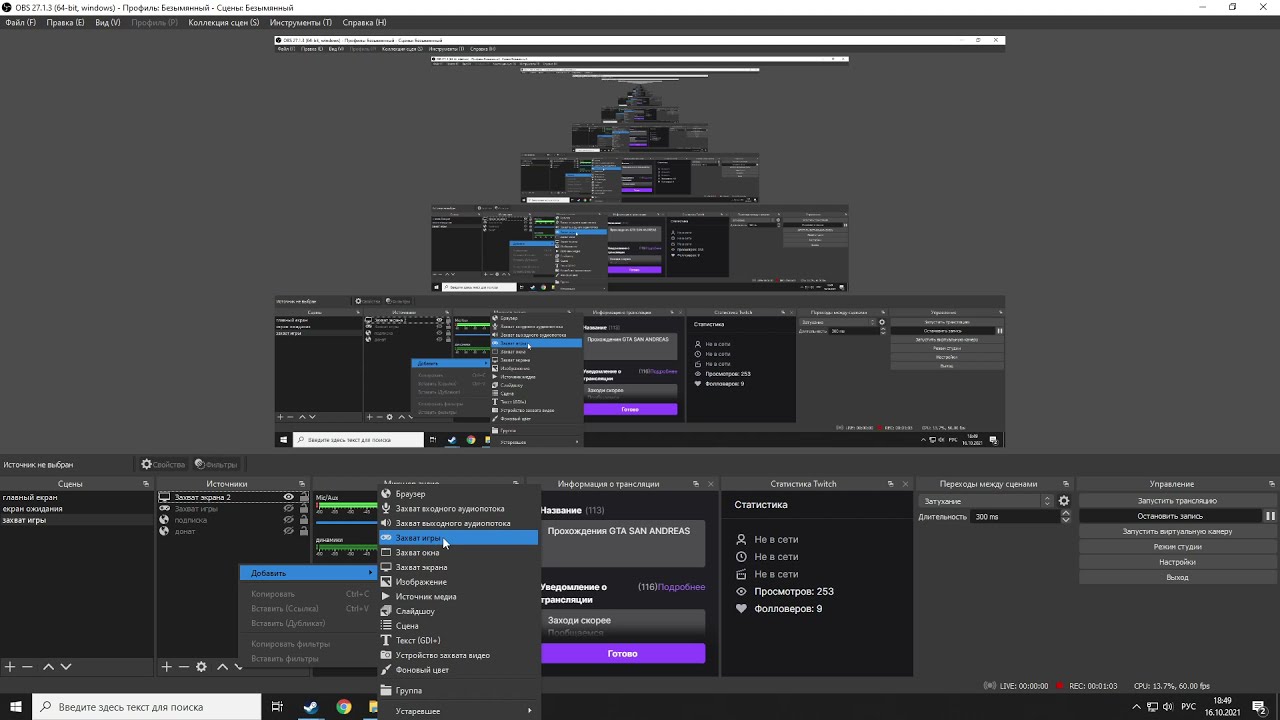Undock the Управление panel
The height and width of the screenshot is (720, 1280).
(1272, 484)
